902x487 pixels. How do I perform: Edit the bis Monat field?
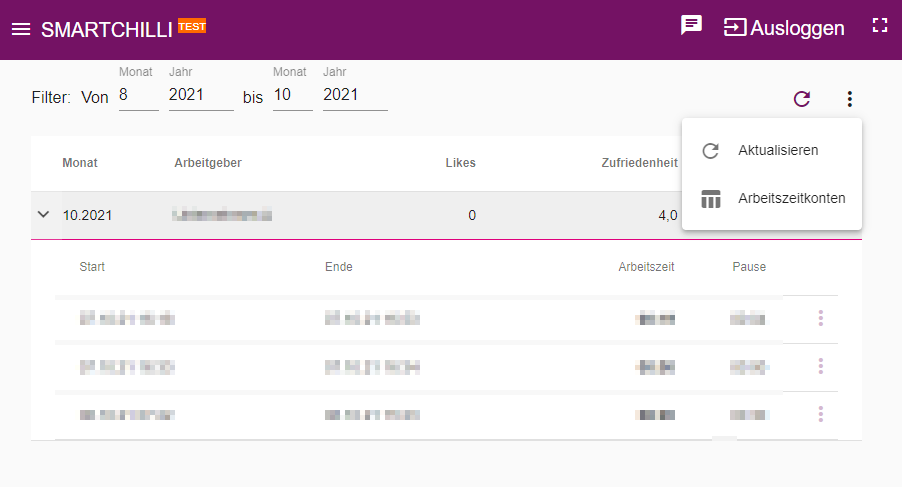[292, 95]
